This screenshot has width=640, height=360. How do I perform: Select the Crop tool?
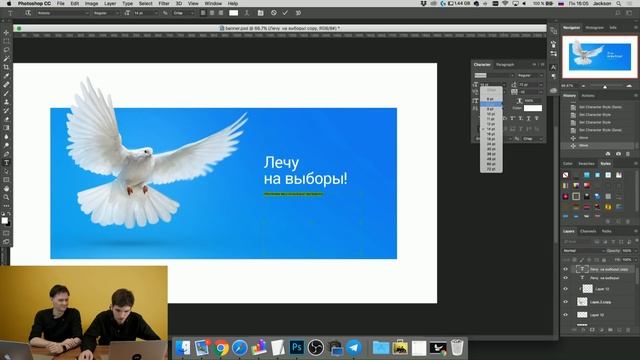(x=6, y=67)
